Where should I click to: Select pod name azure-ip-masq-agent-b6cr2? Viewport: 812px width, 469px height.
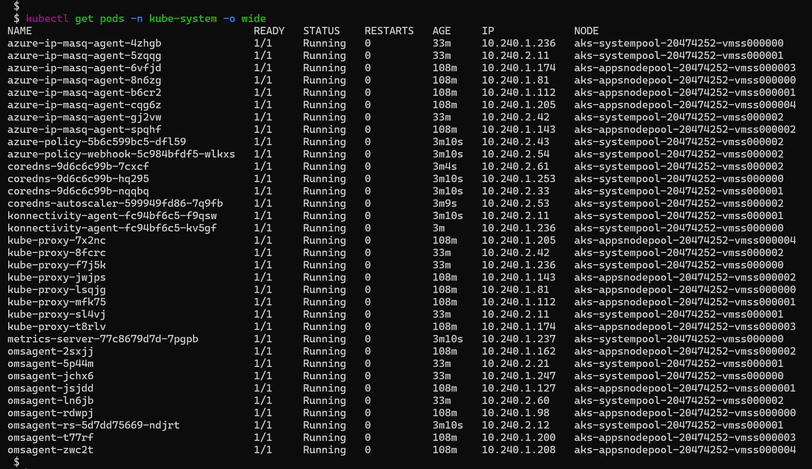click(84, 93)
